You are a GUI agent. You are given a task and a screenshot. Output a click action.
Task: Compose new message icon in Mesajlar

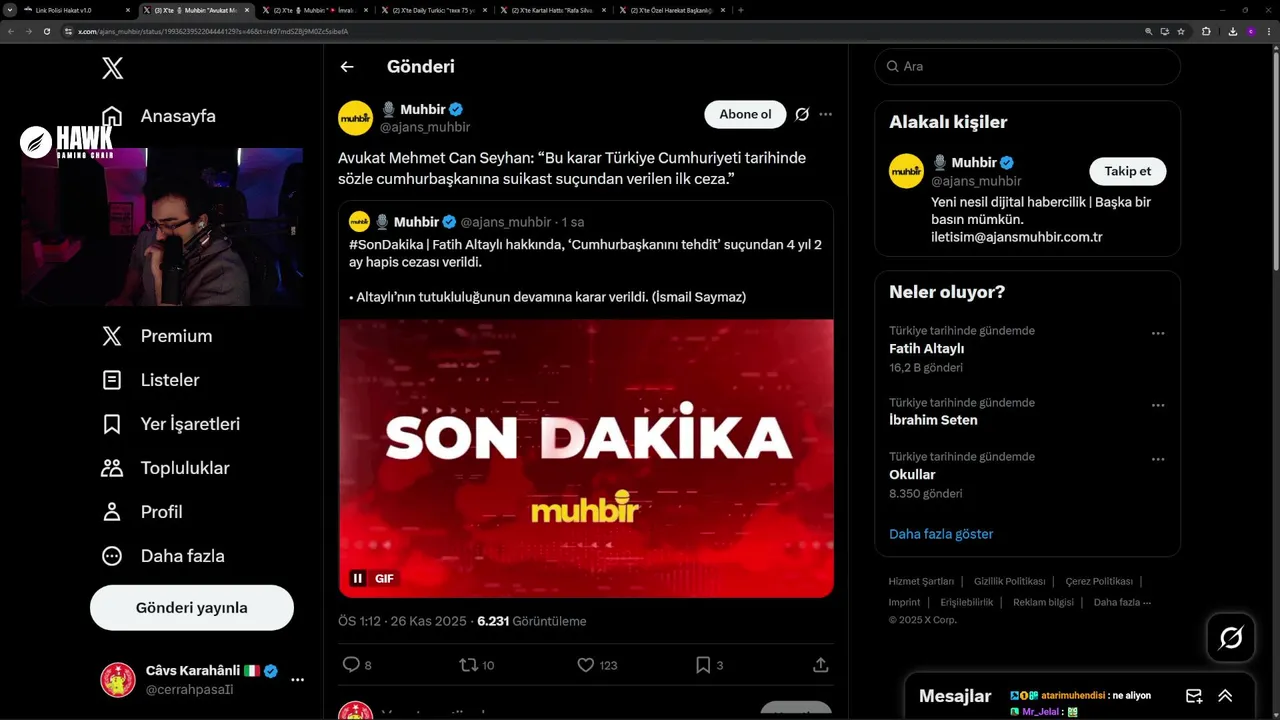coord(1194,696)
